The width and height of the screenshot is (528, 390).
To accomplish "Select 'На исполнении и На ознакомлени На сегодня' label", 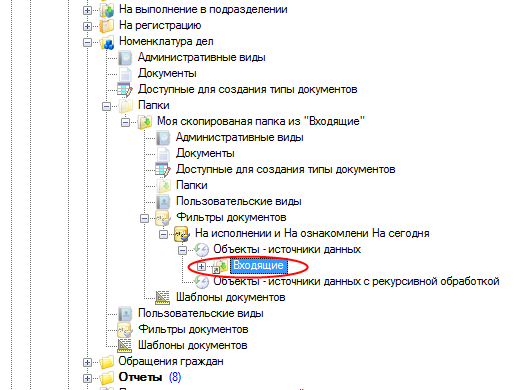I will (312, 234).
